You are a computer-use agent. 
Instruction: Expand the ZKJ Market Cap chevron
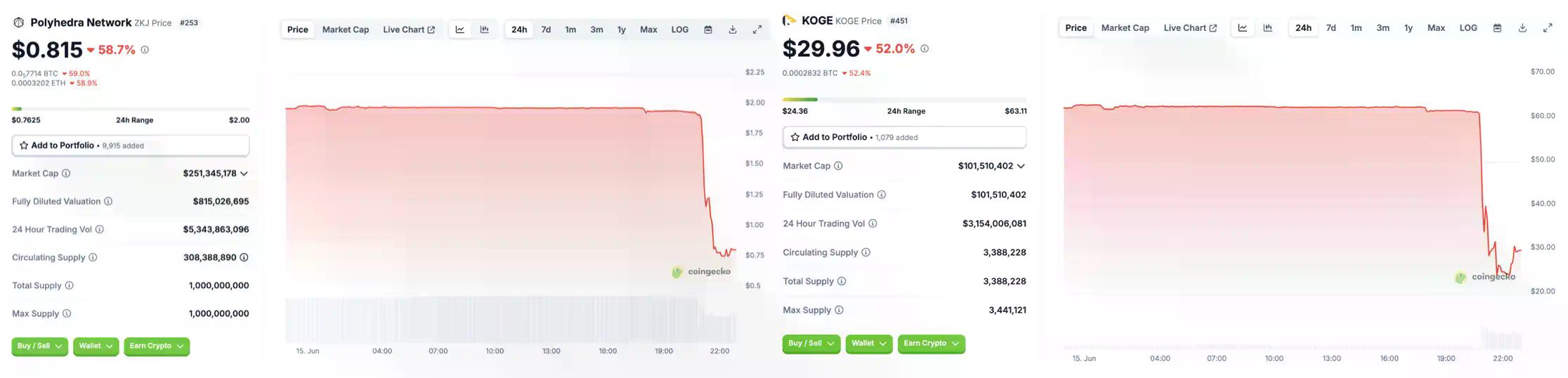[x=244, y=174]
